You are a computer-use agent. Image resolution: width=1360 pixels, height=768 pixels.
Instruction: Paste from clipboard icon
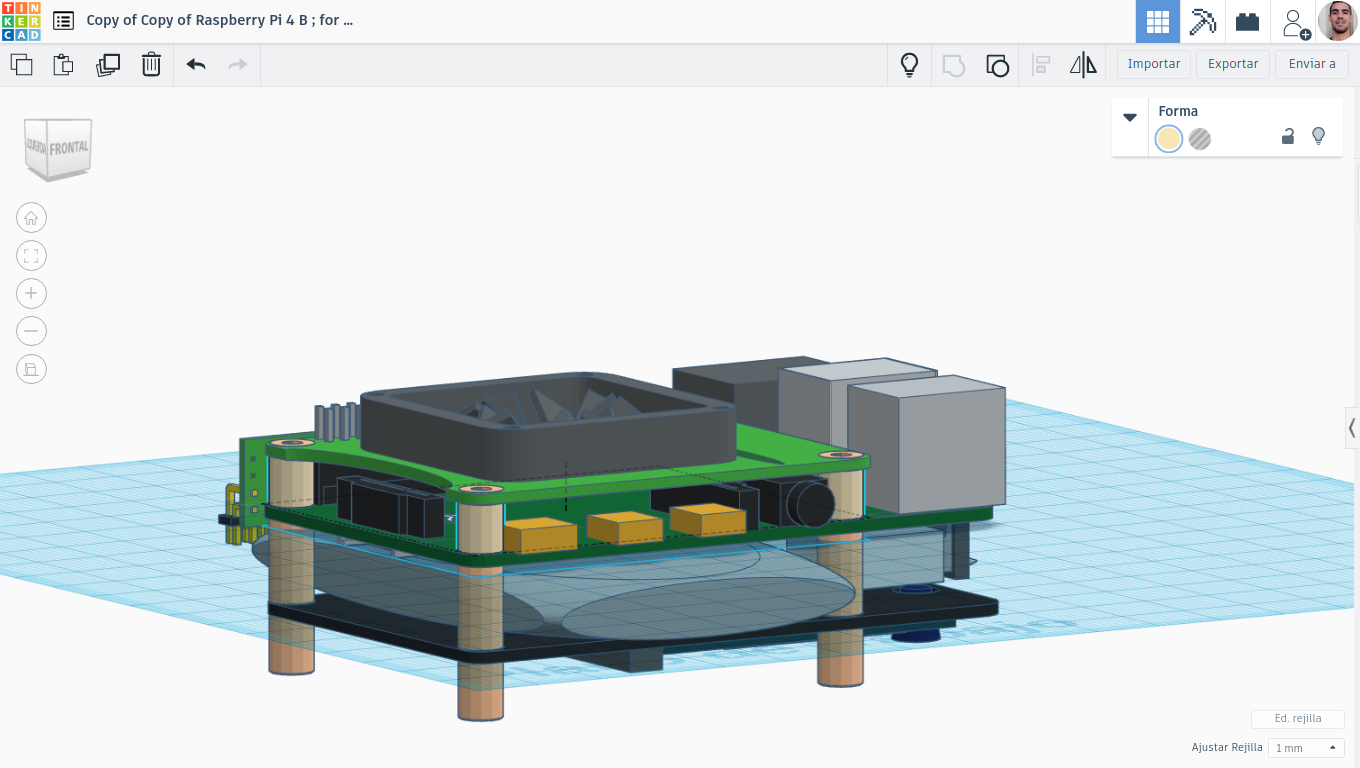63,65
